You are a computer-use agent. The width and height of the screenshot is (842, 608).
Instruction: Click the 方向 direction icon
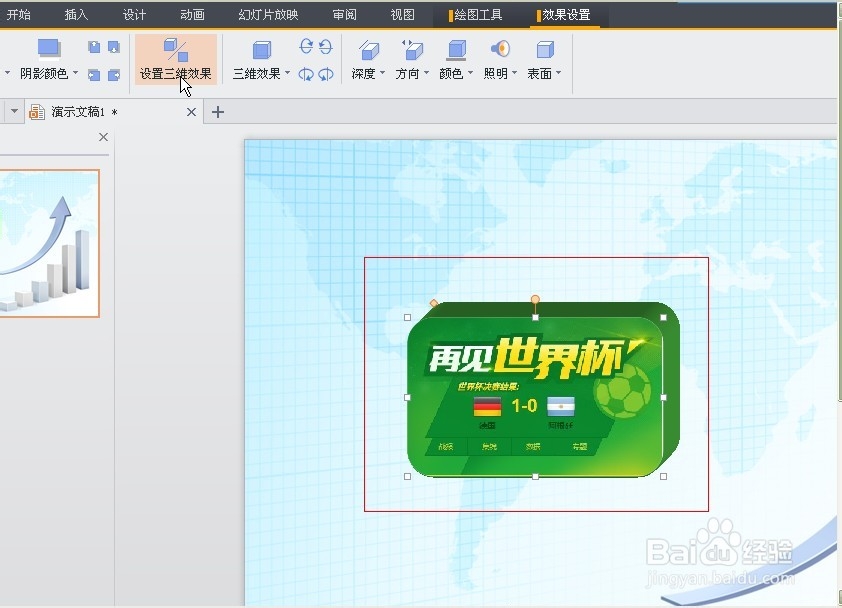click(x=412, y=49)
